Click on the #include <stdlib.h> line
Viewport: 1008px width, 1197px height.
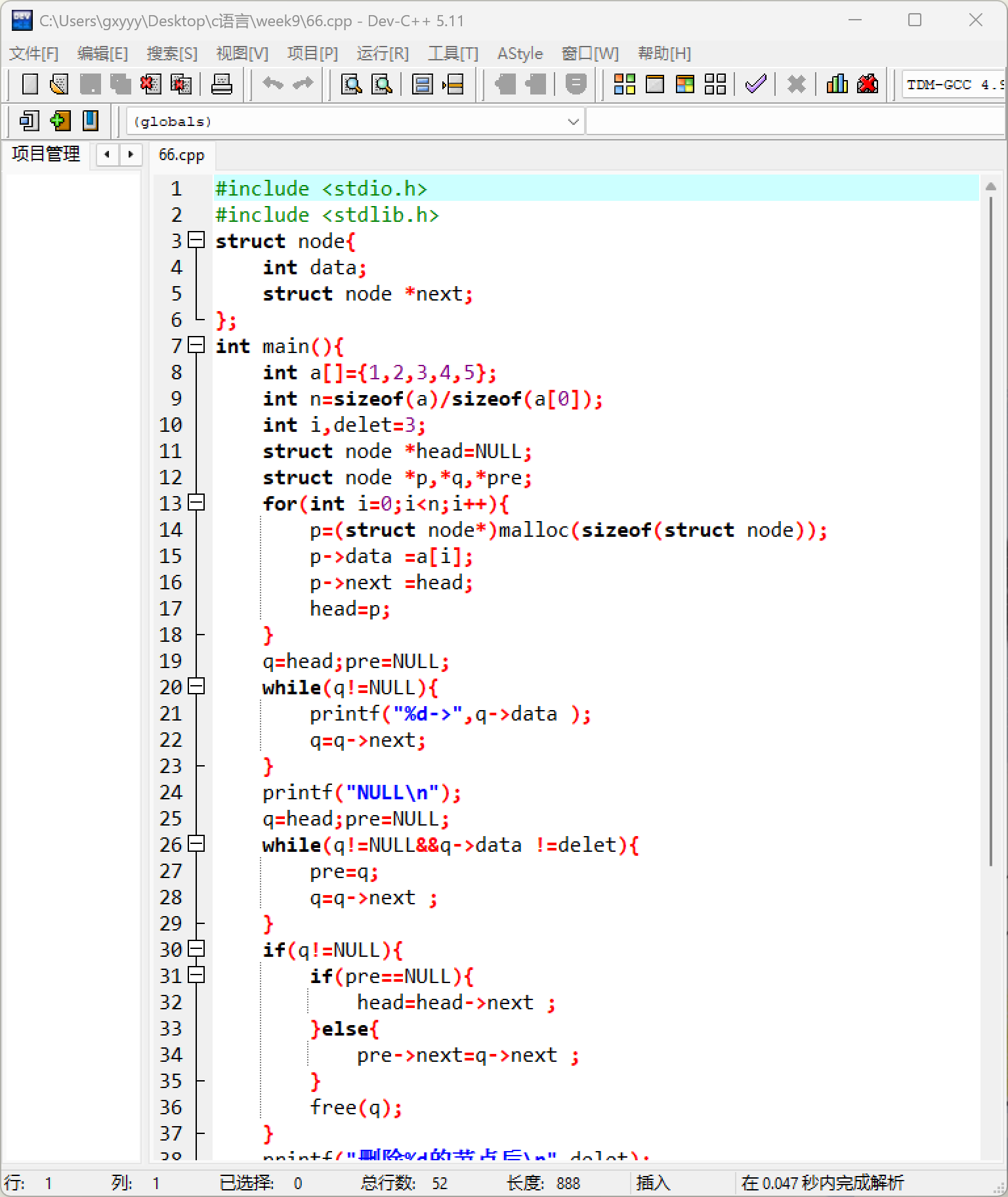click(x=327, y=215)
